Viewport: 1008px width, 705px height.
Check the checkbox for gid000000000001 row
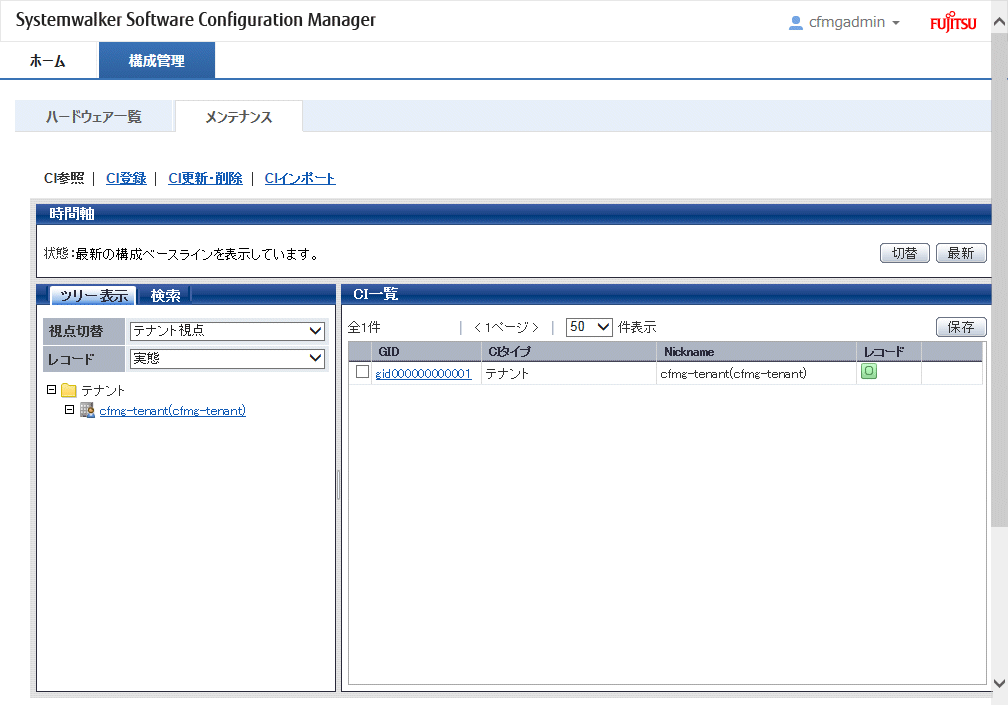click(363, 372)
